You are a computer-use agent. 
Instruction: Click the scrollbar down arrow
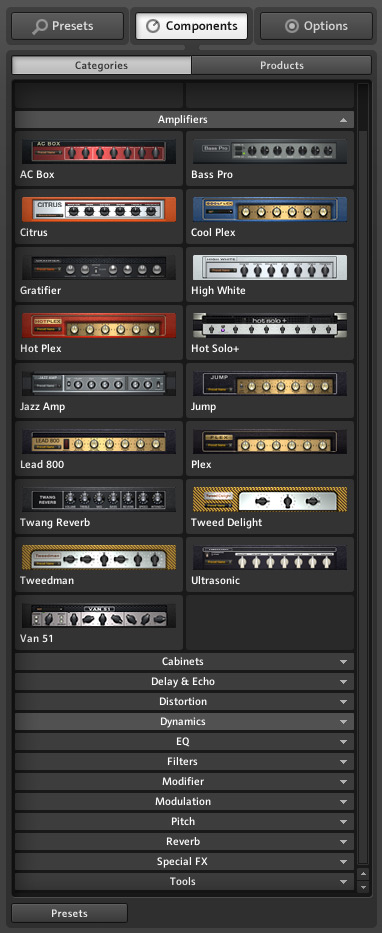(363, 887)
